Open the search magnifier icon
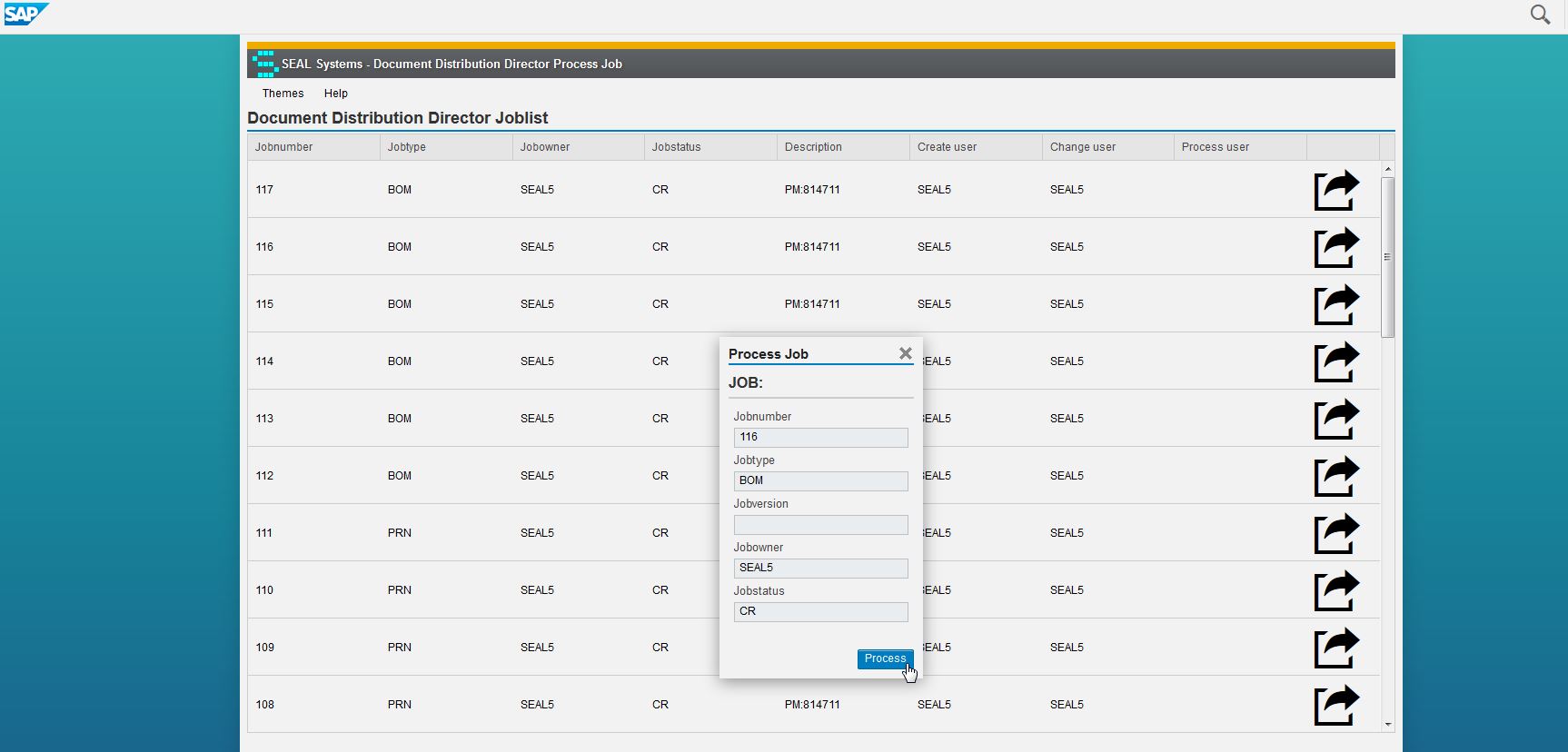 tap(1540, 15)
